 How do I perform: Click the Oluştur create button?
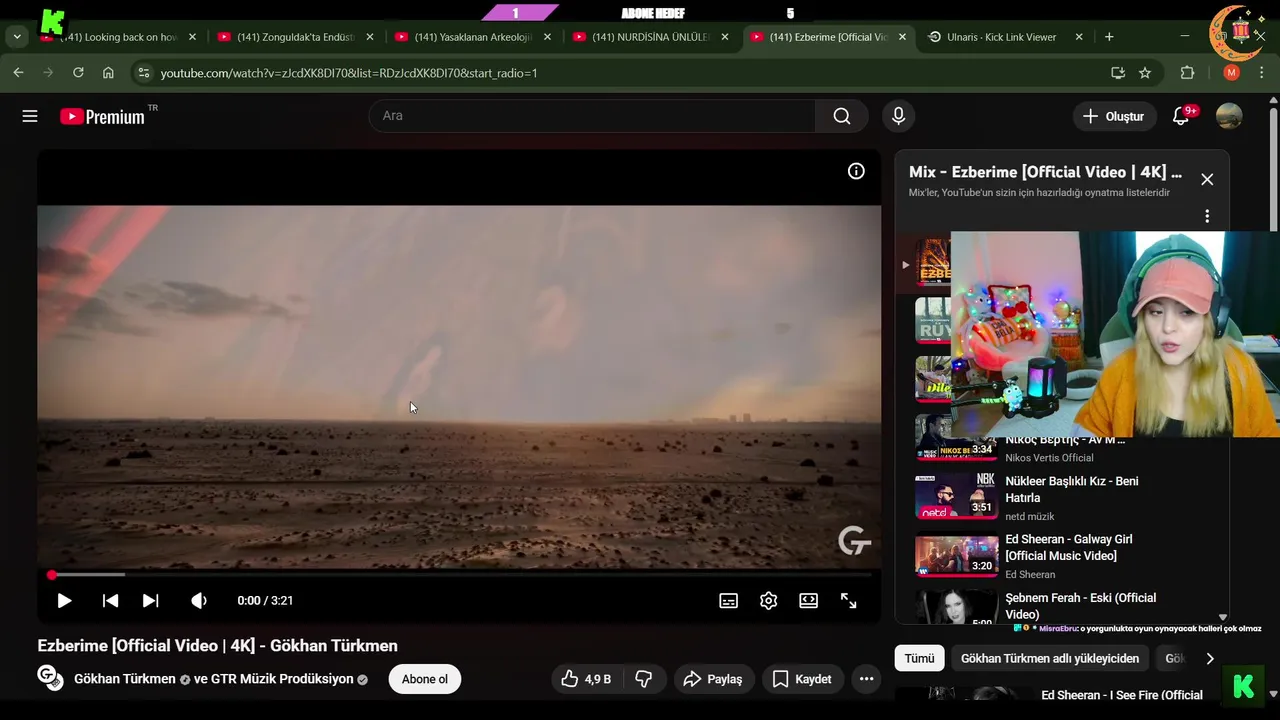click(x=1114, y=116)
